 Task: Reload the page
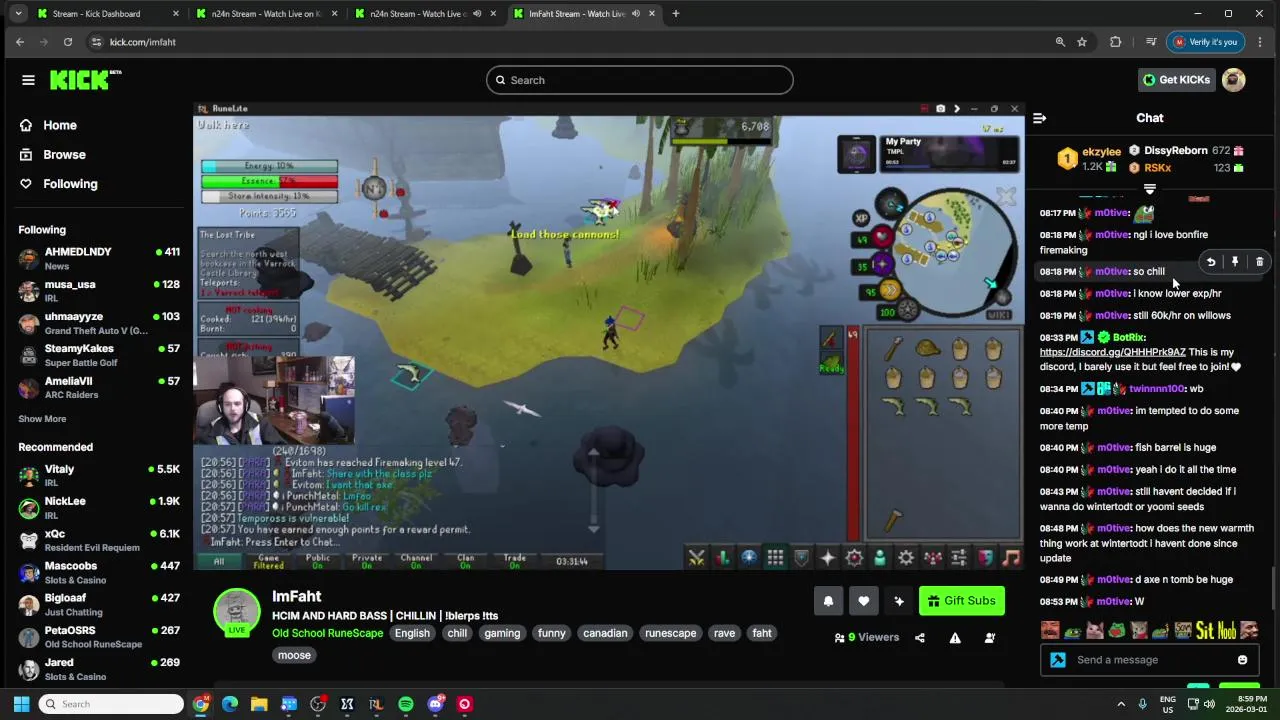tap(67, 42)
